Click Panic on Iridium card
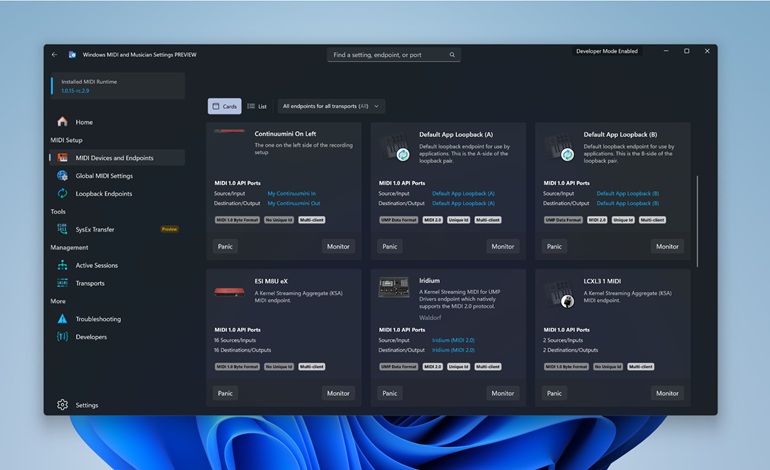This screenshot has height=470, width=770. pyautogui.click(x=390, y=393)
